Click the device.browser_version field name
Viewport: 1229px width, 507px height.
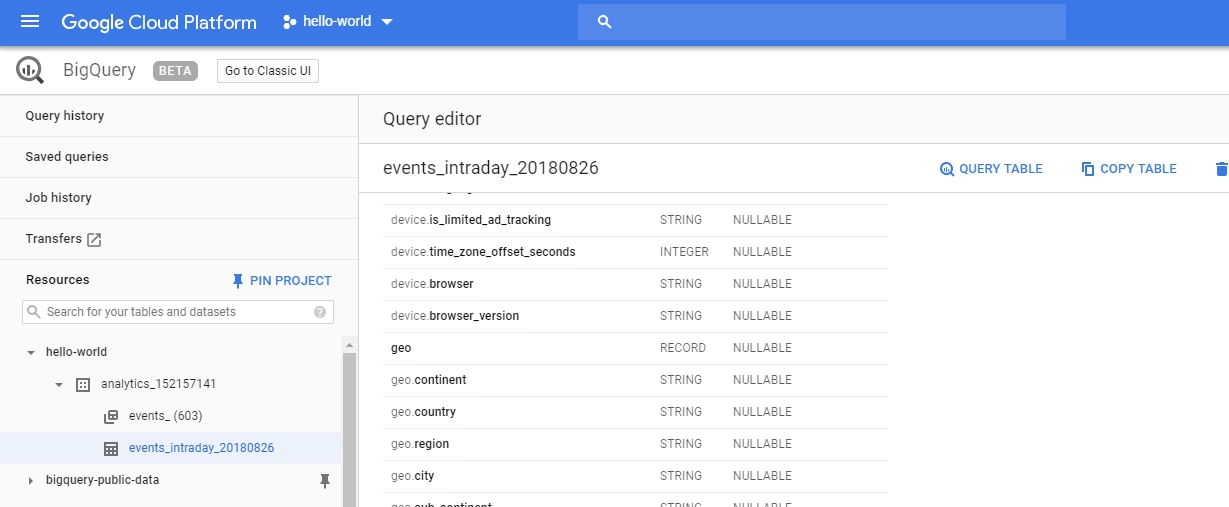(x=457, y=316)
